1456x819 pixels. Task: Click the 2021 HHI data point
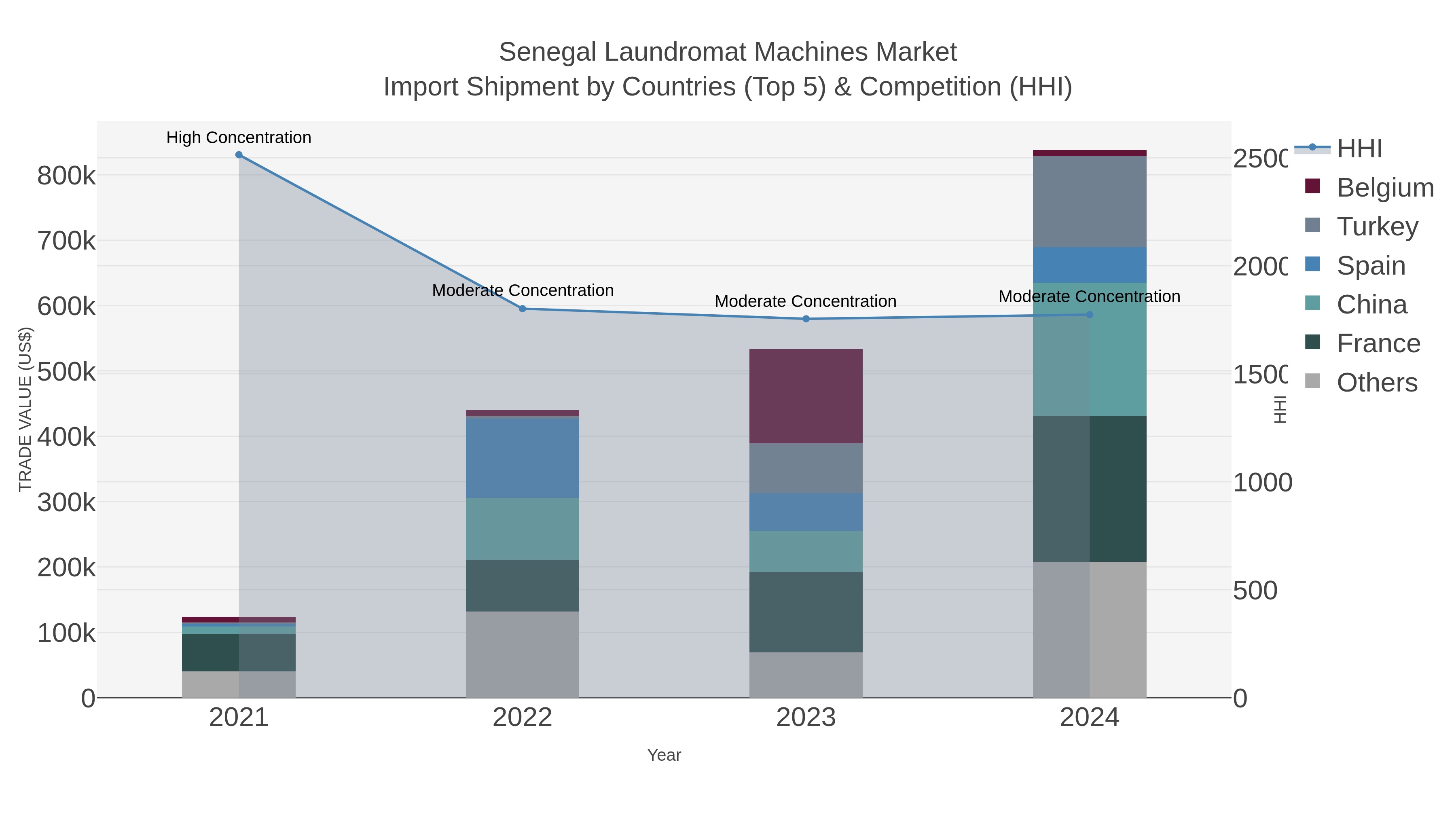tap(239, 155)
